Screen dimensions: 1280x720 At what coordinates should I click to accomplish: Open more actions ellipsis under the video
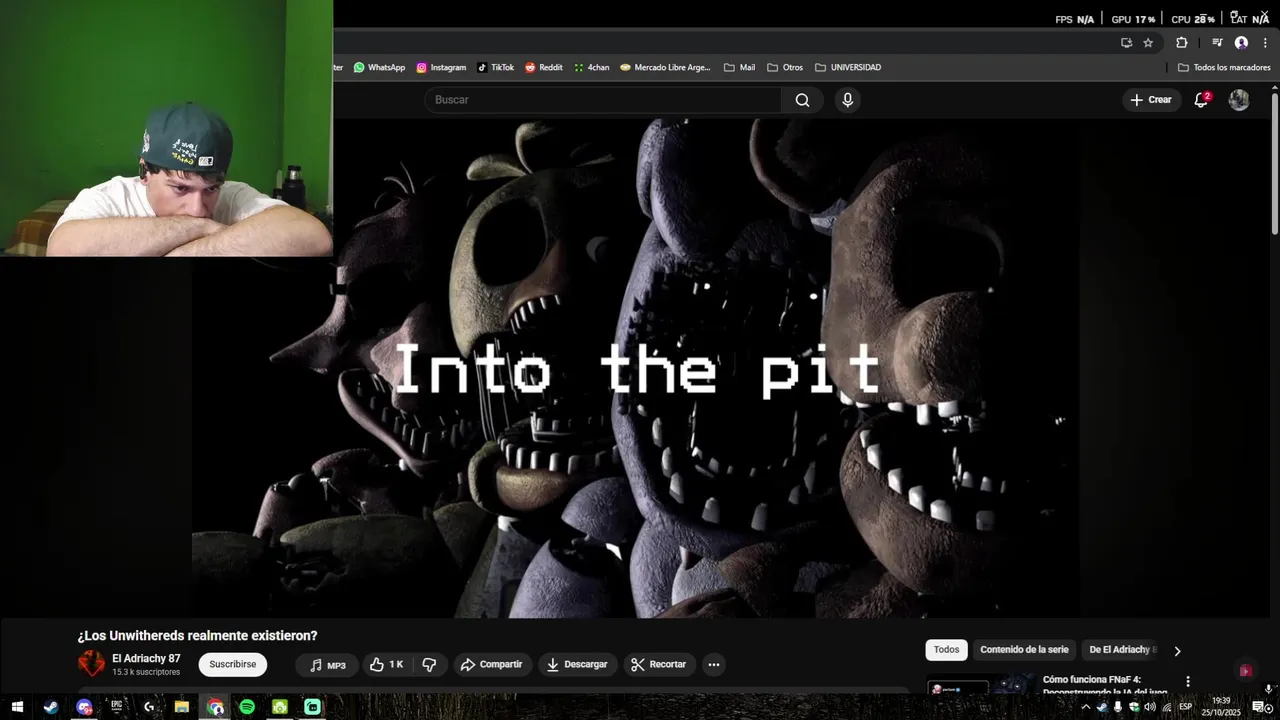713,665
